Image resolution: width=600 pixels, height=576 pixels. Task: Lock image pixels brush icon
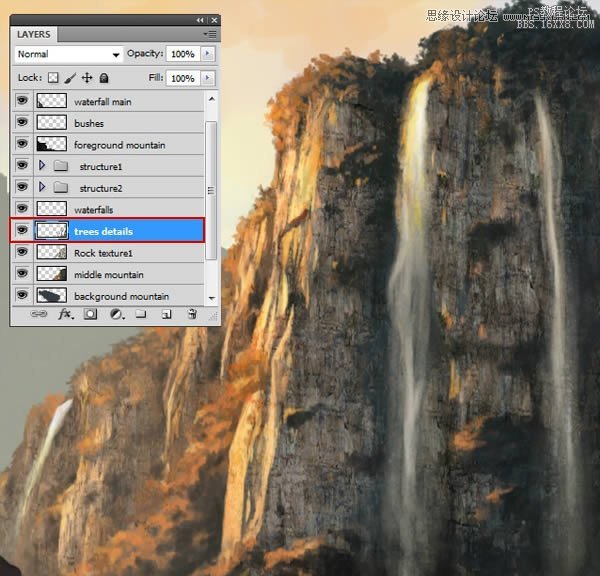[x=70, y=78]
